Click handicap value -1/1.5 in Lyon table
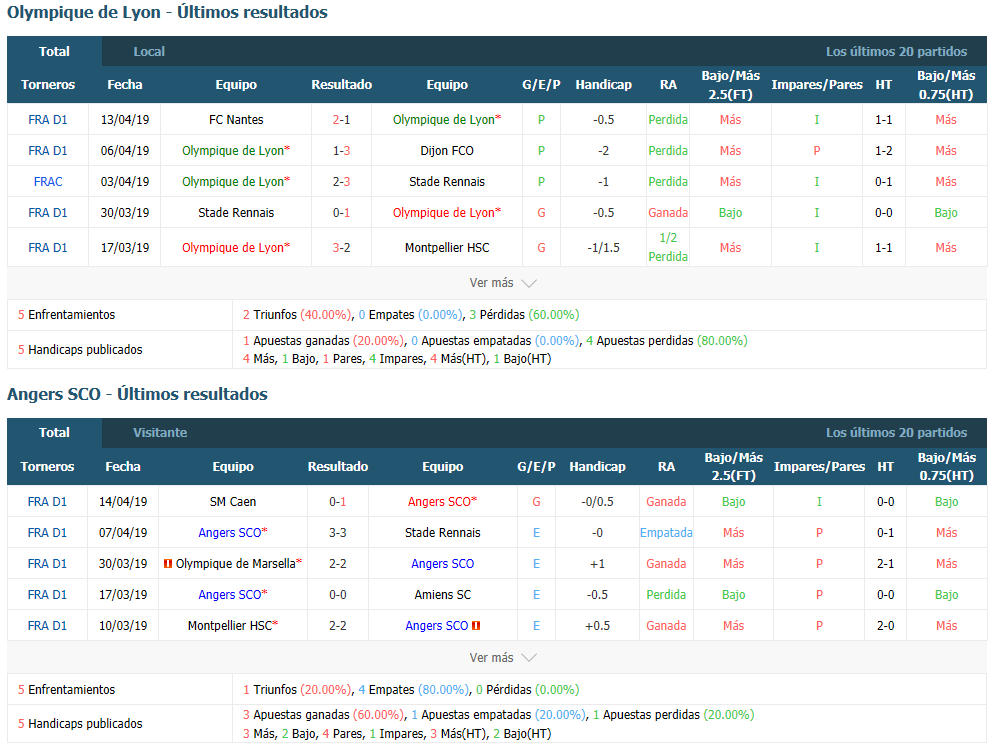The width and height of the screenshot is (996, 747). 603,248
